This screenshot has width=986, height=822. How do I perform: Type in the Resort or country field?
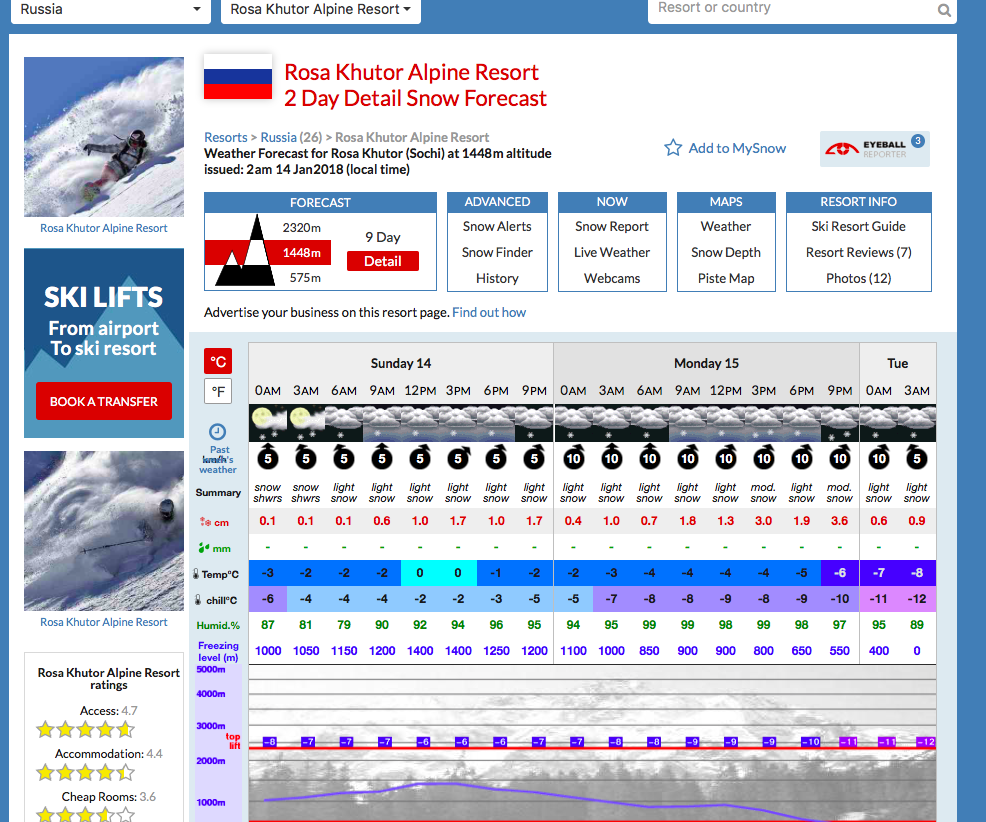click(790, 9)
